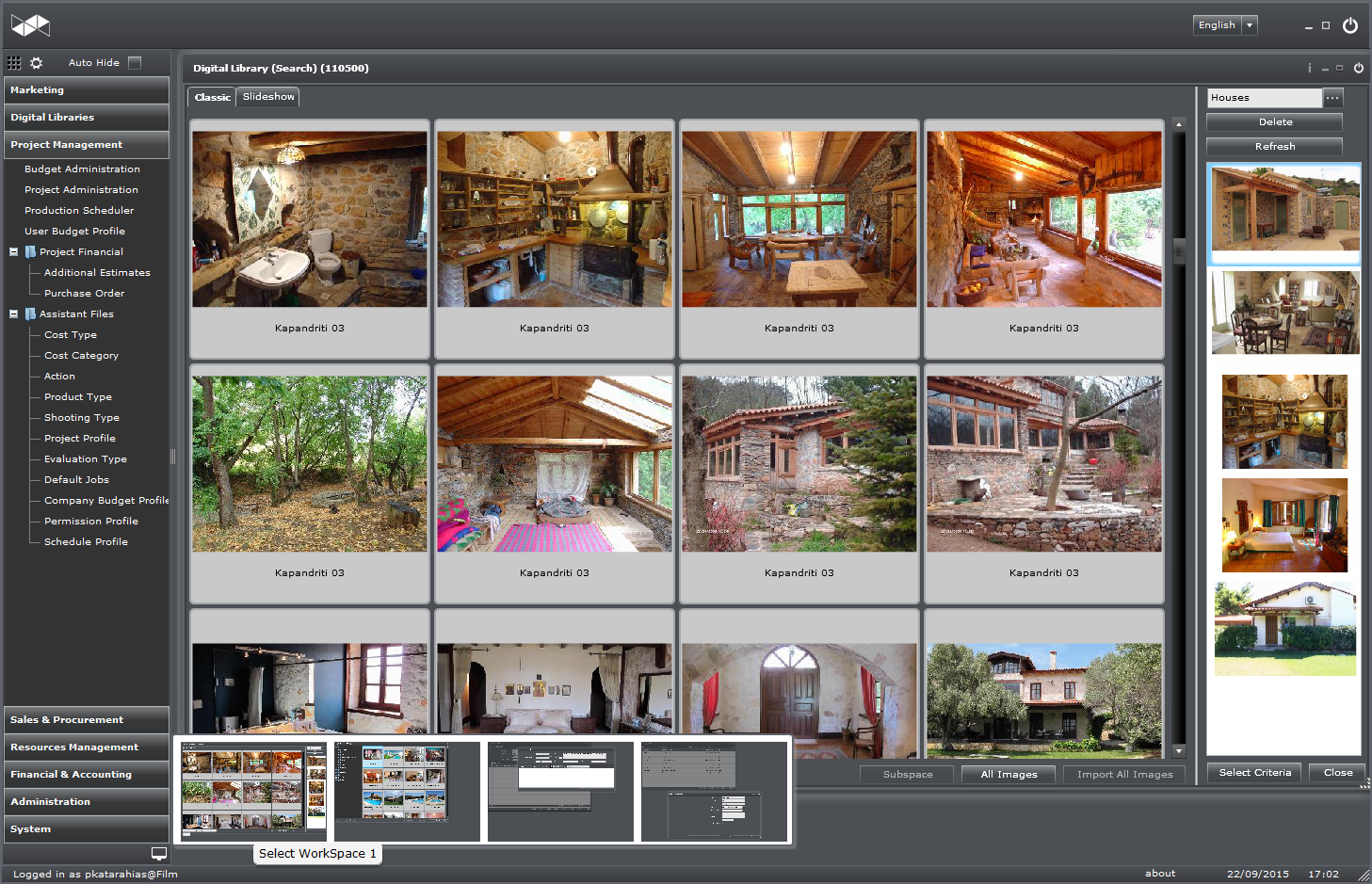Click the All Images button
Viewport: 1372px width, 884px height.
pos(1009,775)
